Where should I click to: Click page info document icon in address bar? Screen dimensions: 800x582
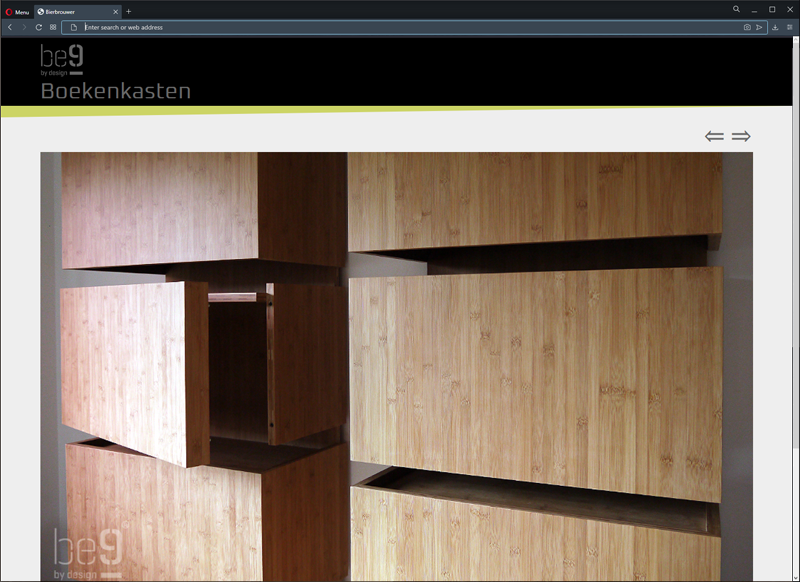coord(73,28)
